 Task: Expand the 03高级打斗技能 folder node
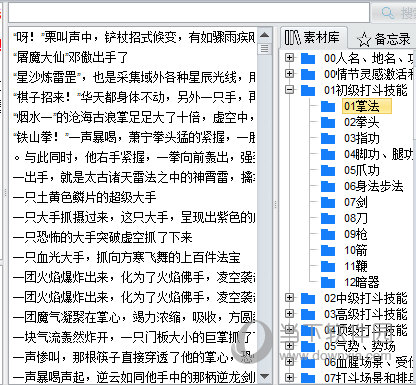pos(290,314)
